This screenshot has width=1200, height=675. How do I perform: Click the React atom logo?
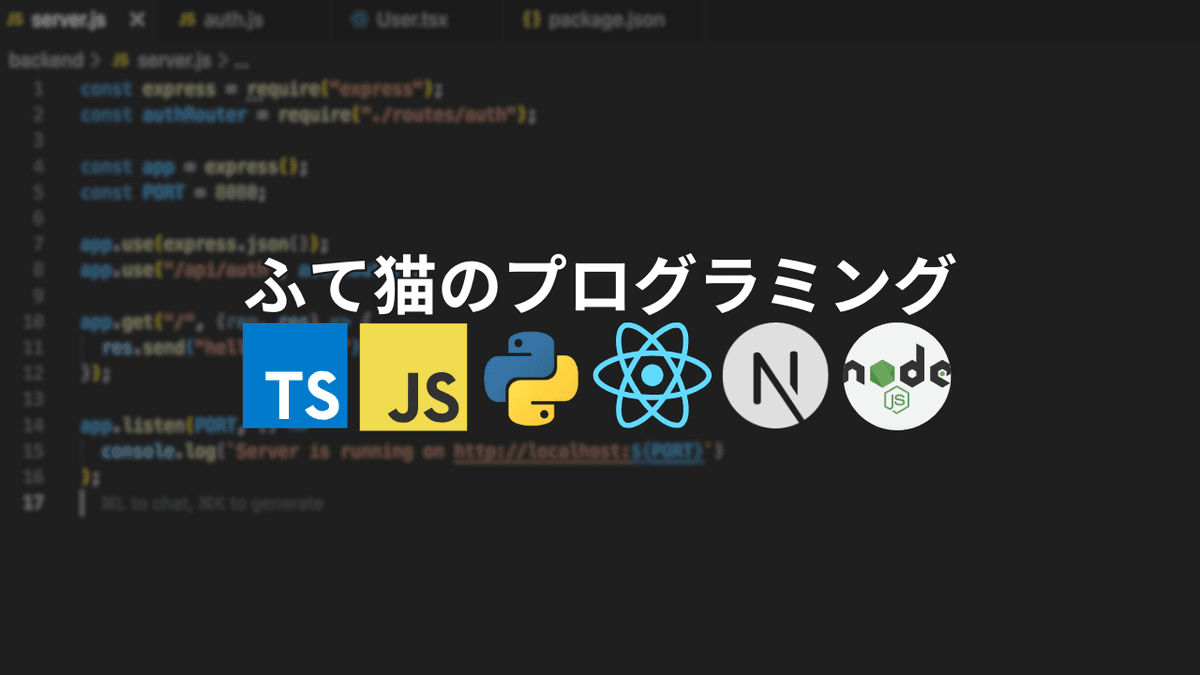(652, 375)
